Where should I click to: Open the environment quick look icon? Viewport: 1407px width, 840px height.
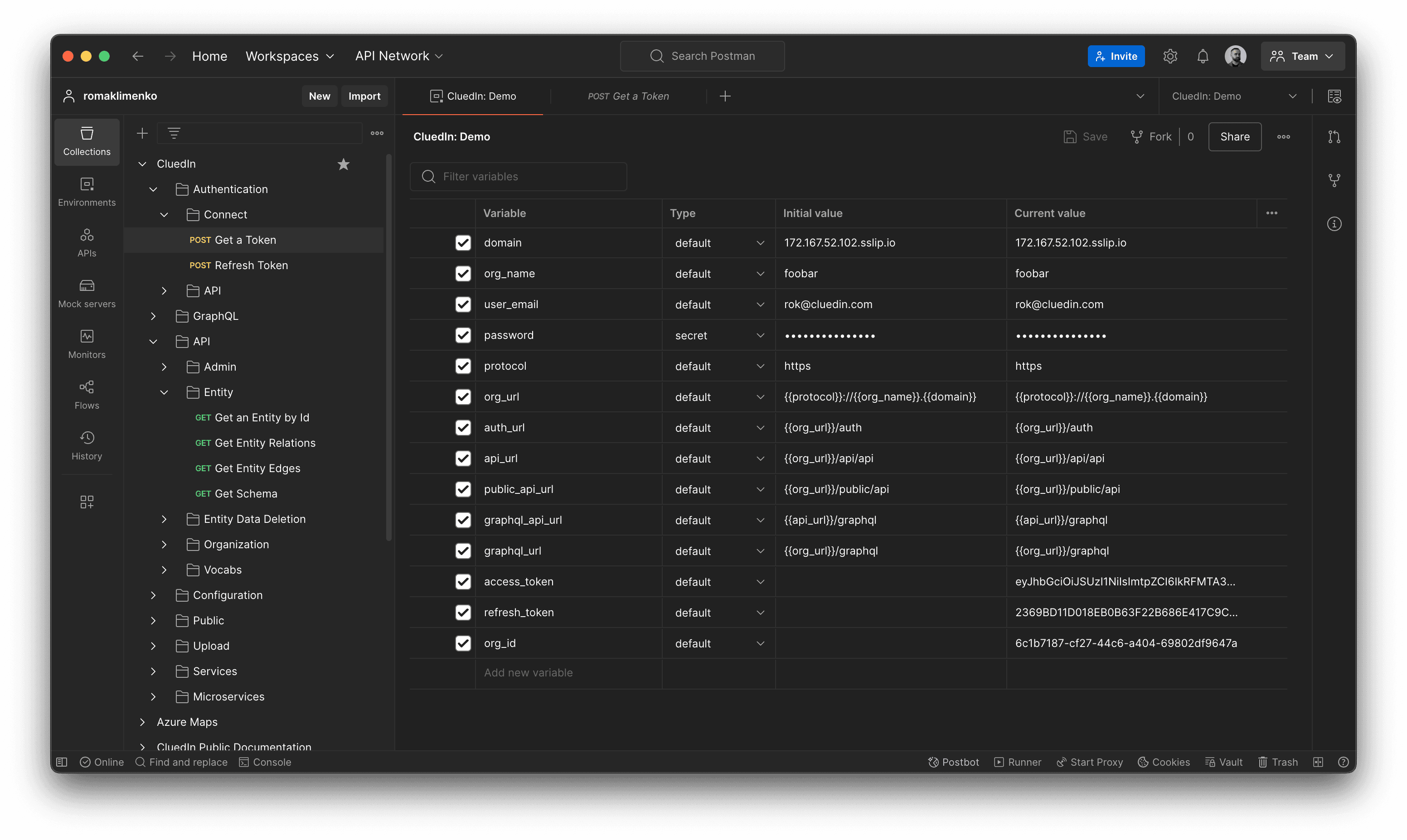1334,96
